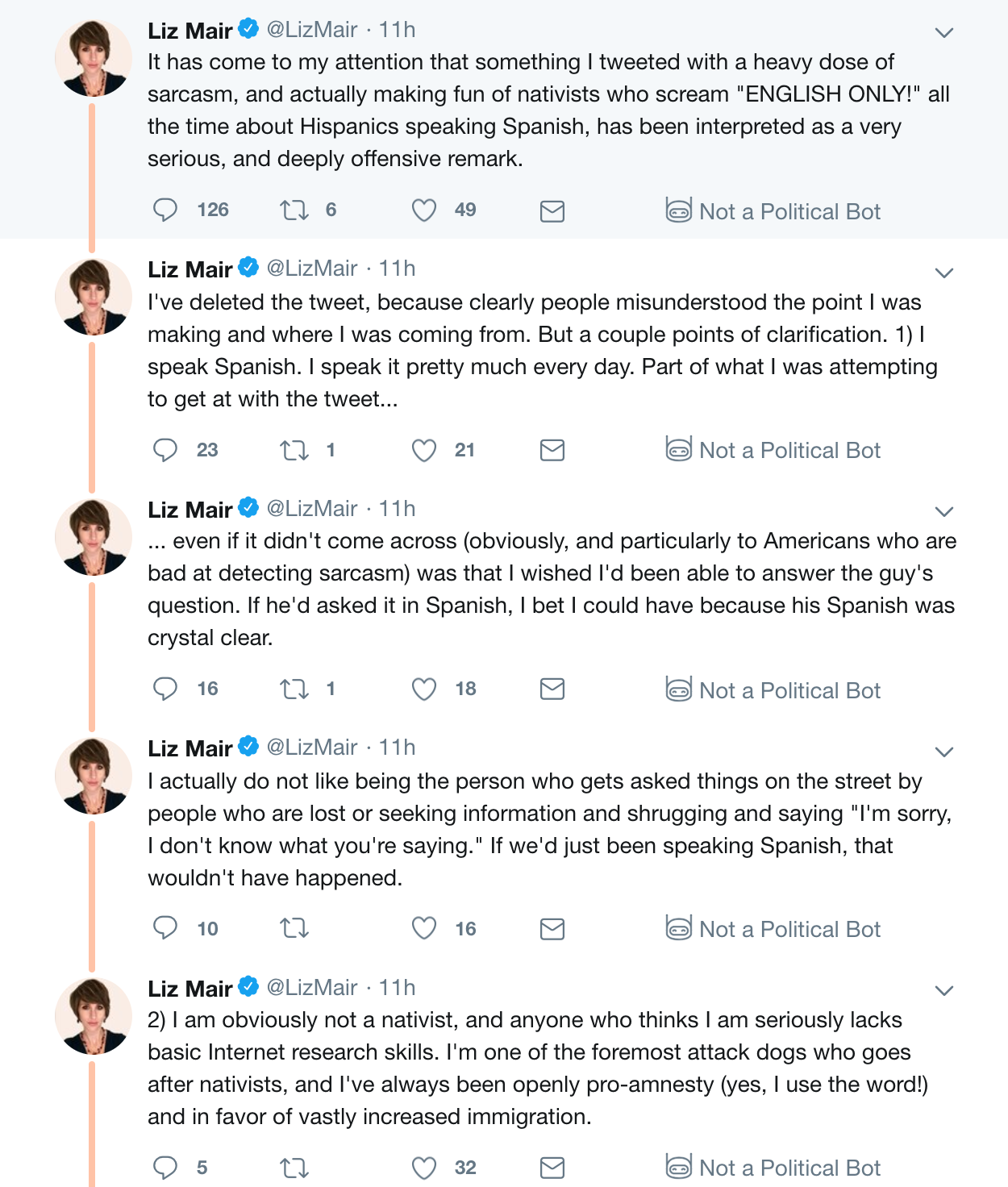Like the tweet with 32 likes
The width and height of the screenshot is (1008, 1187).
[x=424, y=1168]
